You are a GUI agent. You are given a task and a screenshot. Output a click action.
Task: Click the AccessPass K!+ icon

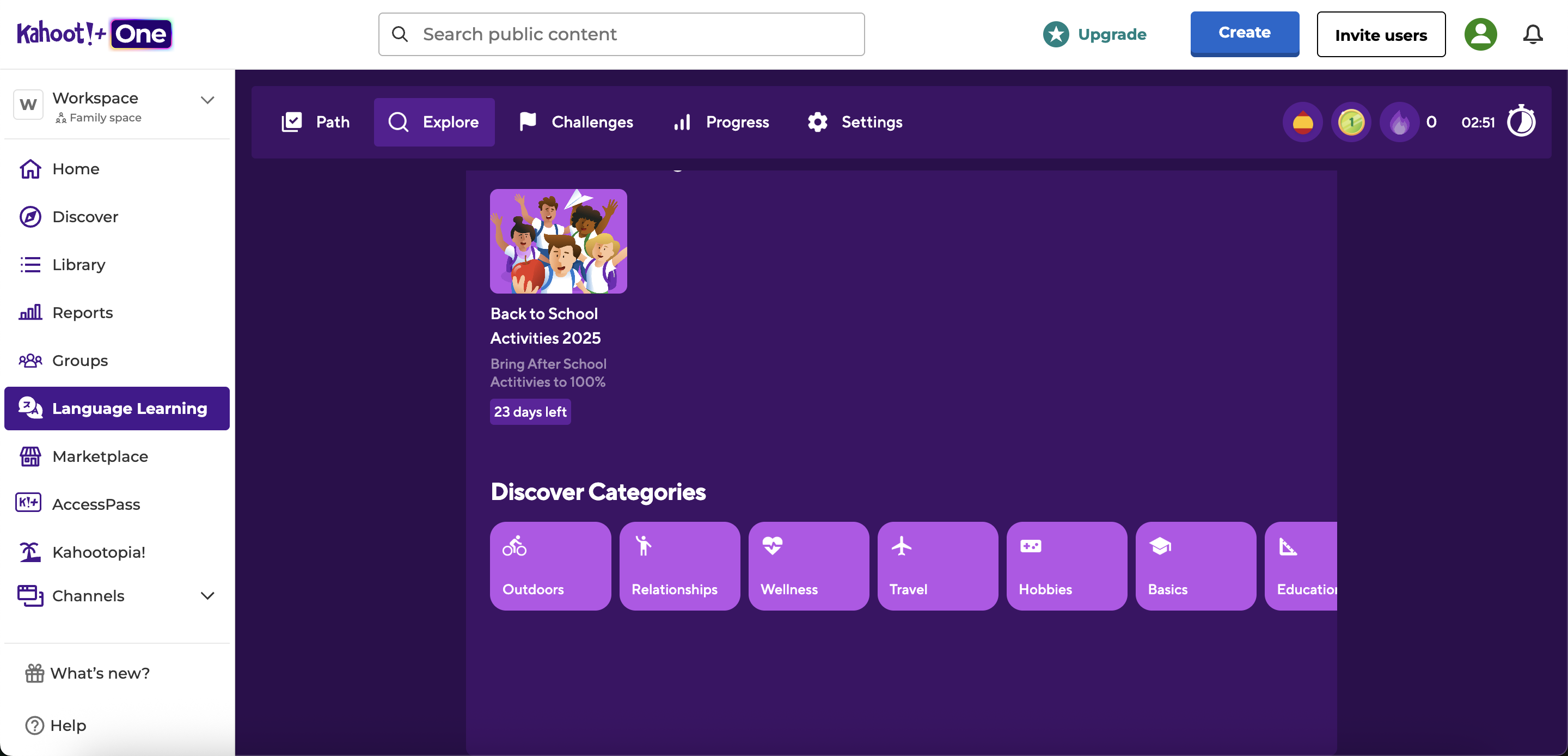[28, 503]
